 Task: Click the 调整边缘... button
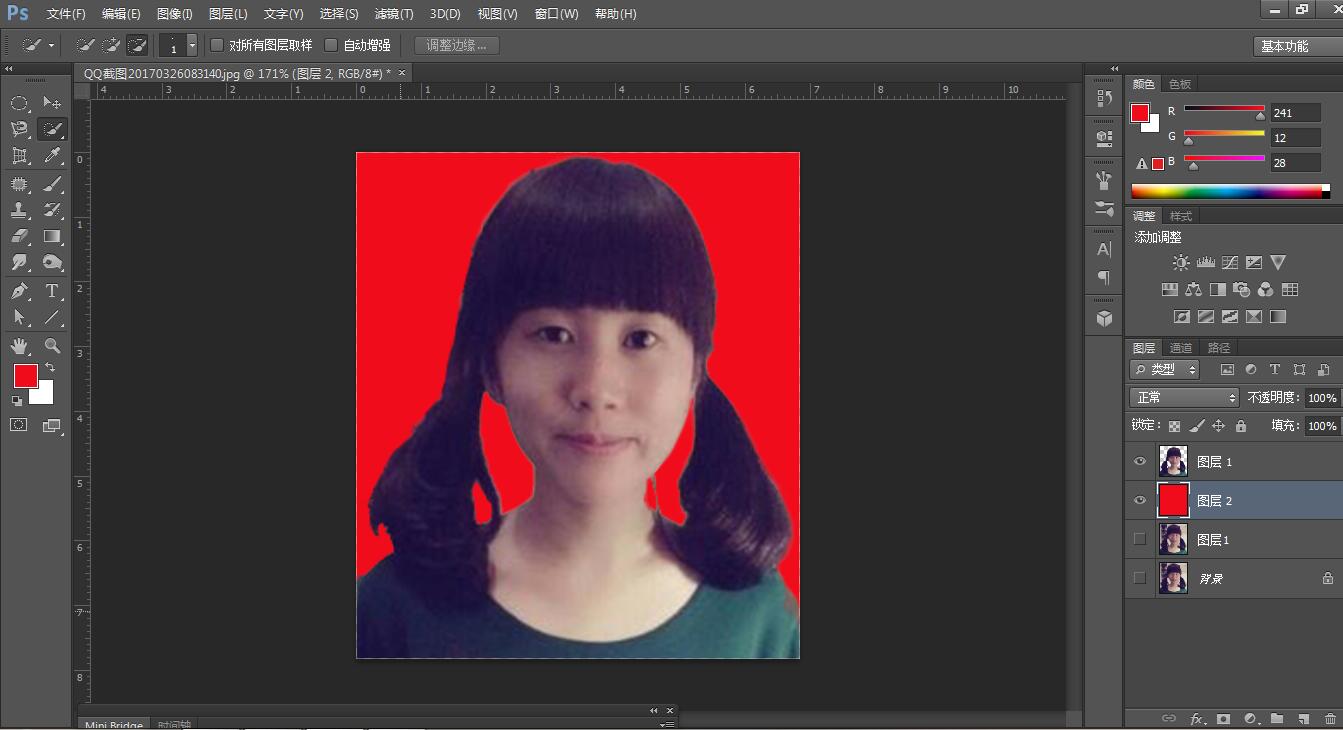(456, 45)
